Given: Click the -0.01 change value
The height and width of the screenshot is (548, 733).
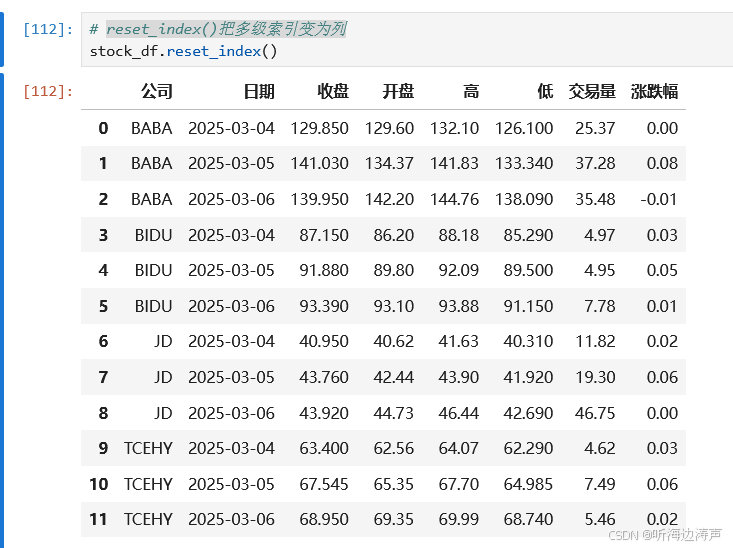Looking at the screenshot, I should coord(659,199).
